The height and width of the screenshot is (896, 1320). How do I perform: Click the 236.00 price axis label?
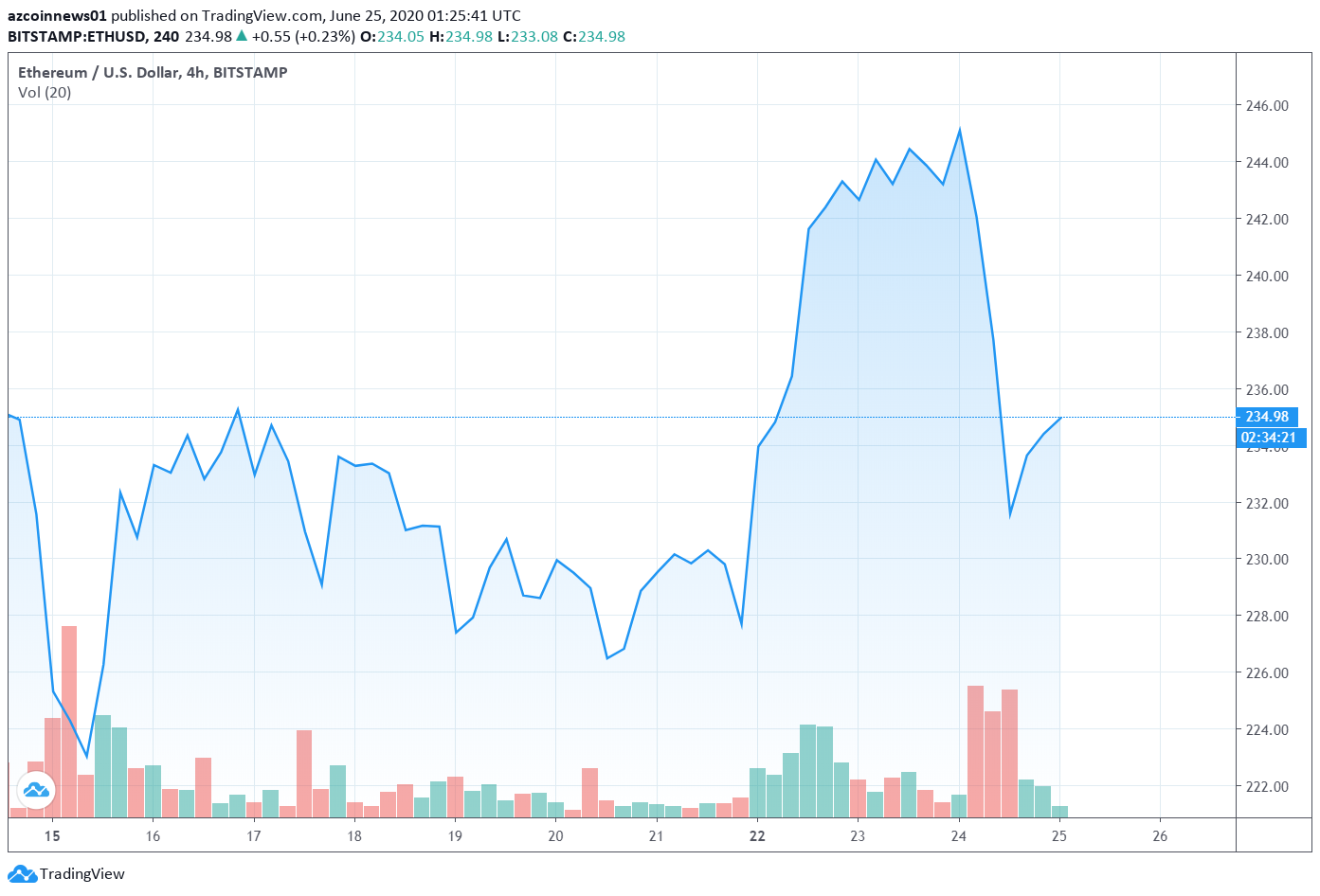pos(1267,389)
